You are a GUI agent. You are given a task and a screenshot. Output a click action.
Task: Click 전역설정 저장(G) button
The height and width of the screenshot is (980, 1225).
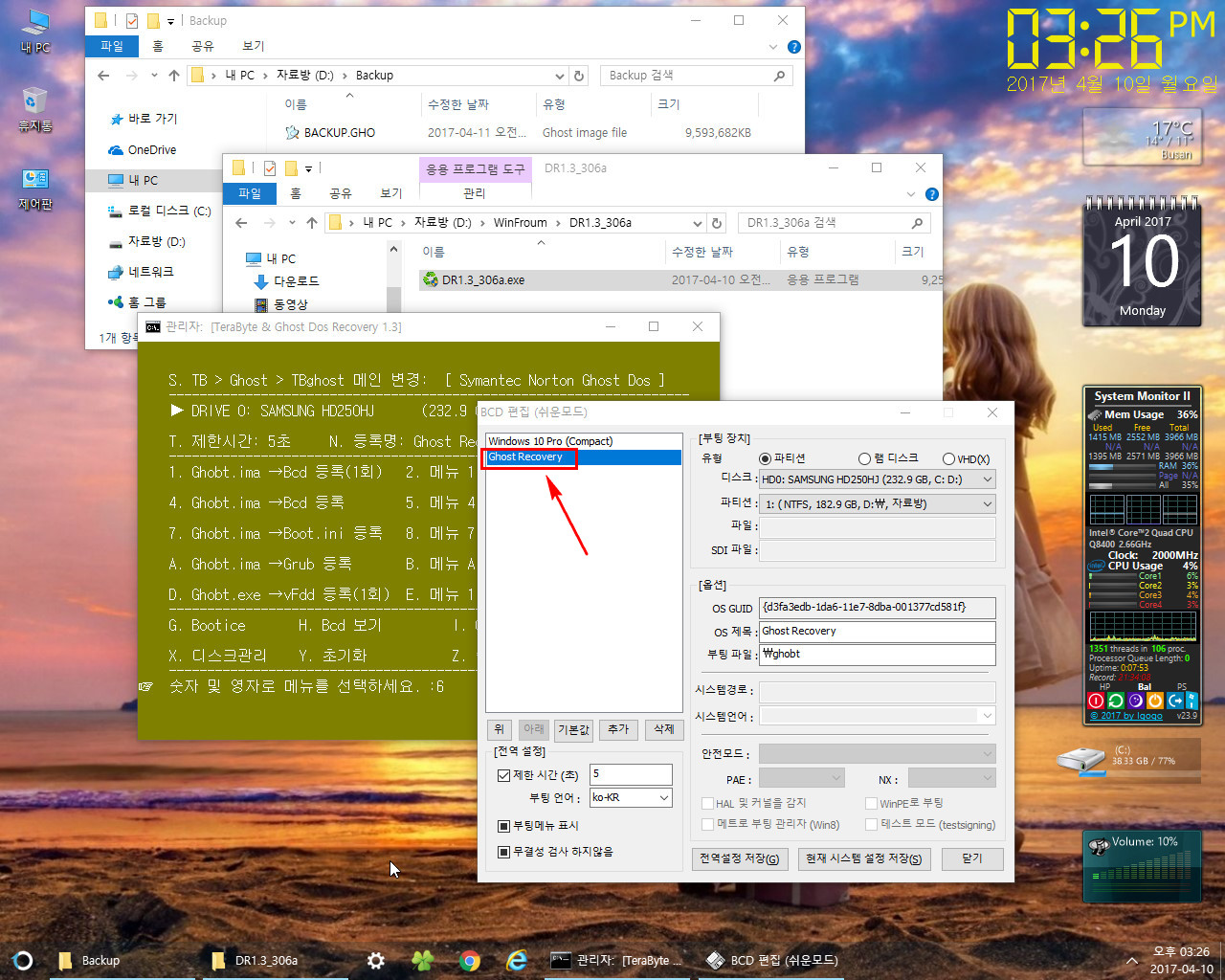coord(739,858)
